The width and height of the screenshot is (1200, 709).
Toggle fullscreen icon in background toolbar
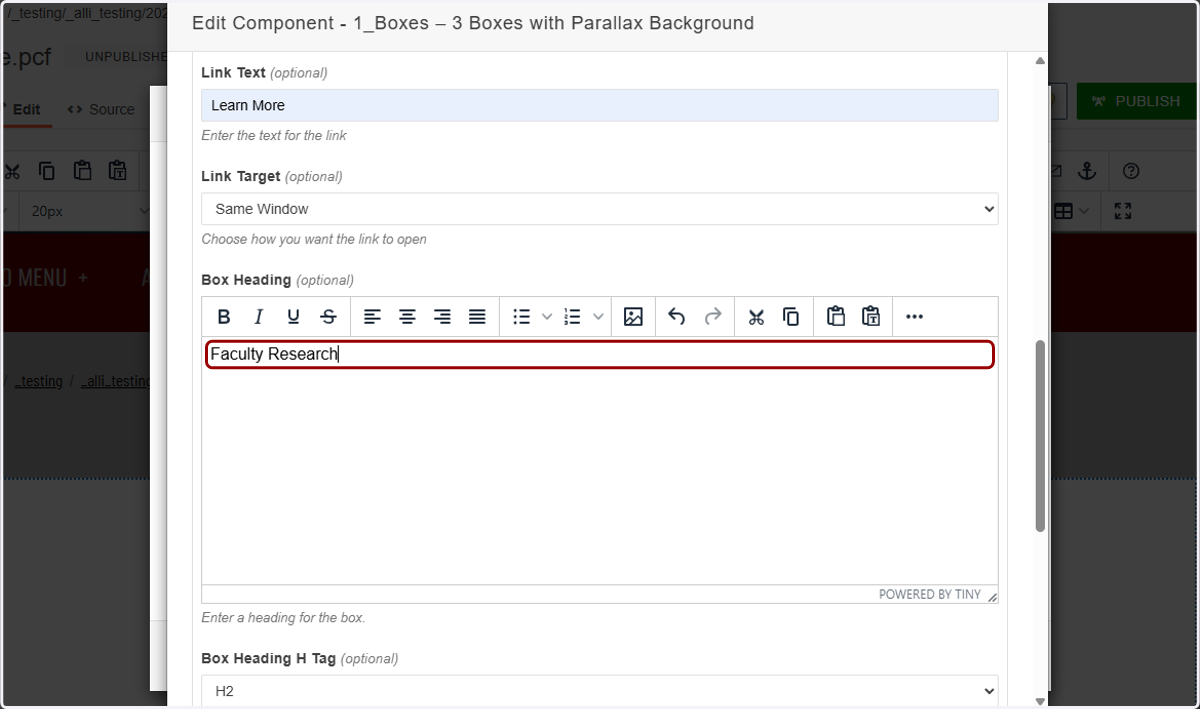point(1123,211)
